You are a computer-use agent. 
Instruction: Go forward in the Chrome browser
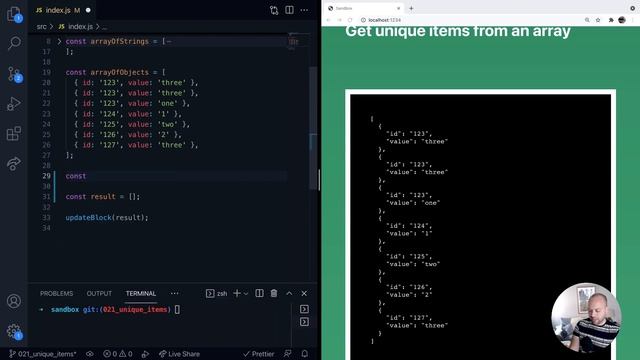pos(339,20)
